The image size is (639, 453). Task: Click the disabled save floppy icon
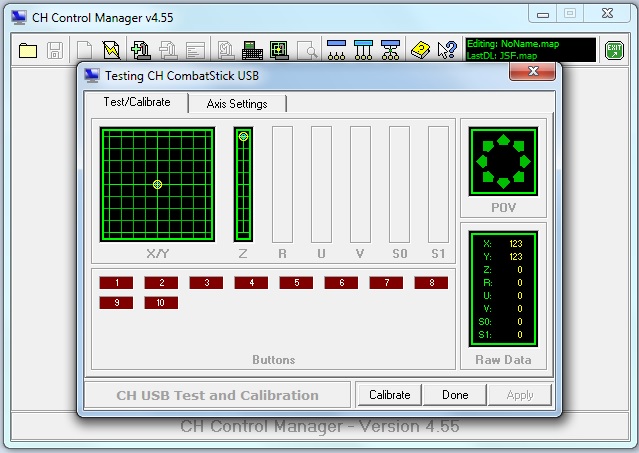tap(55, 51)
